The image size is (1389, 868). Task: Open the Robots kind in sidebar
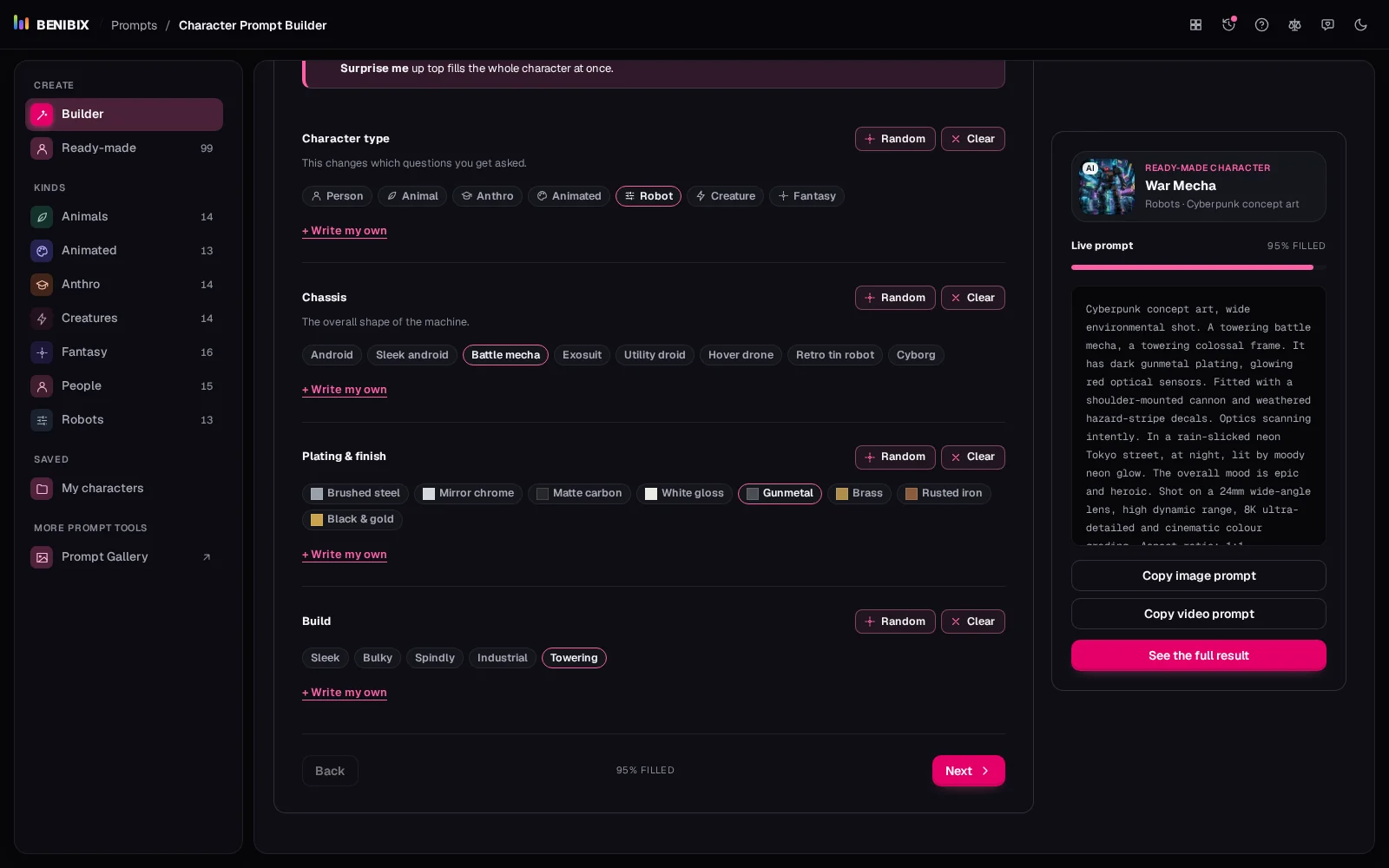point(124,420)
